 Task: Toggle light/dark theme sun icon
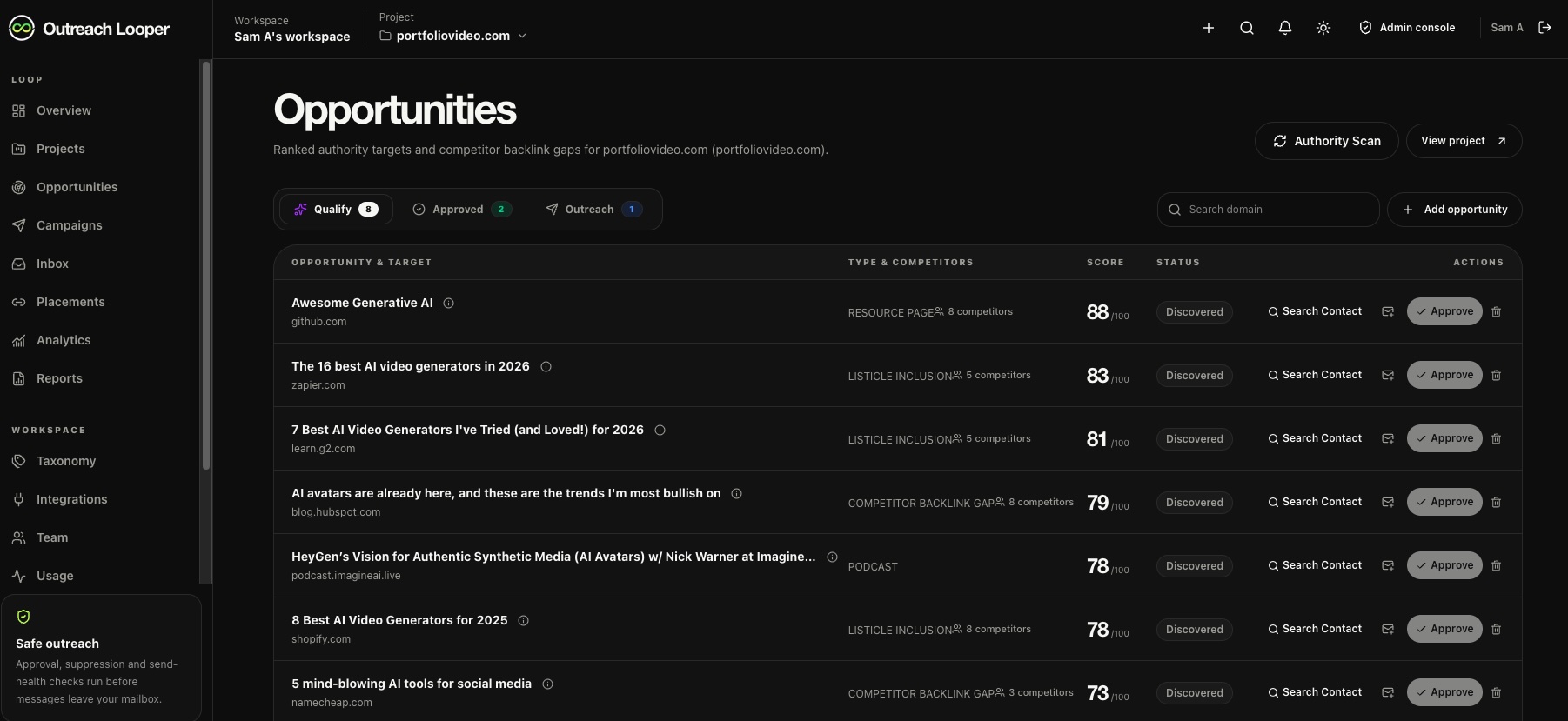pos(1323,28)
